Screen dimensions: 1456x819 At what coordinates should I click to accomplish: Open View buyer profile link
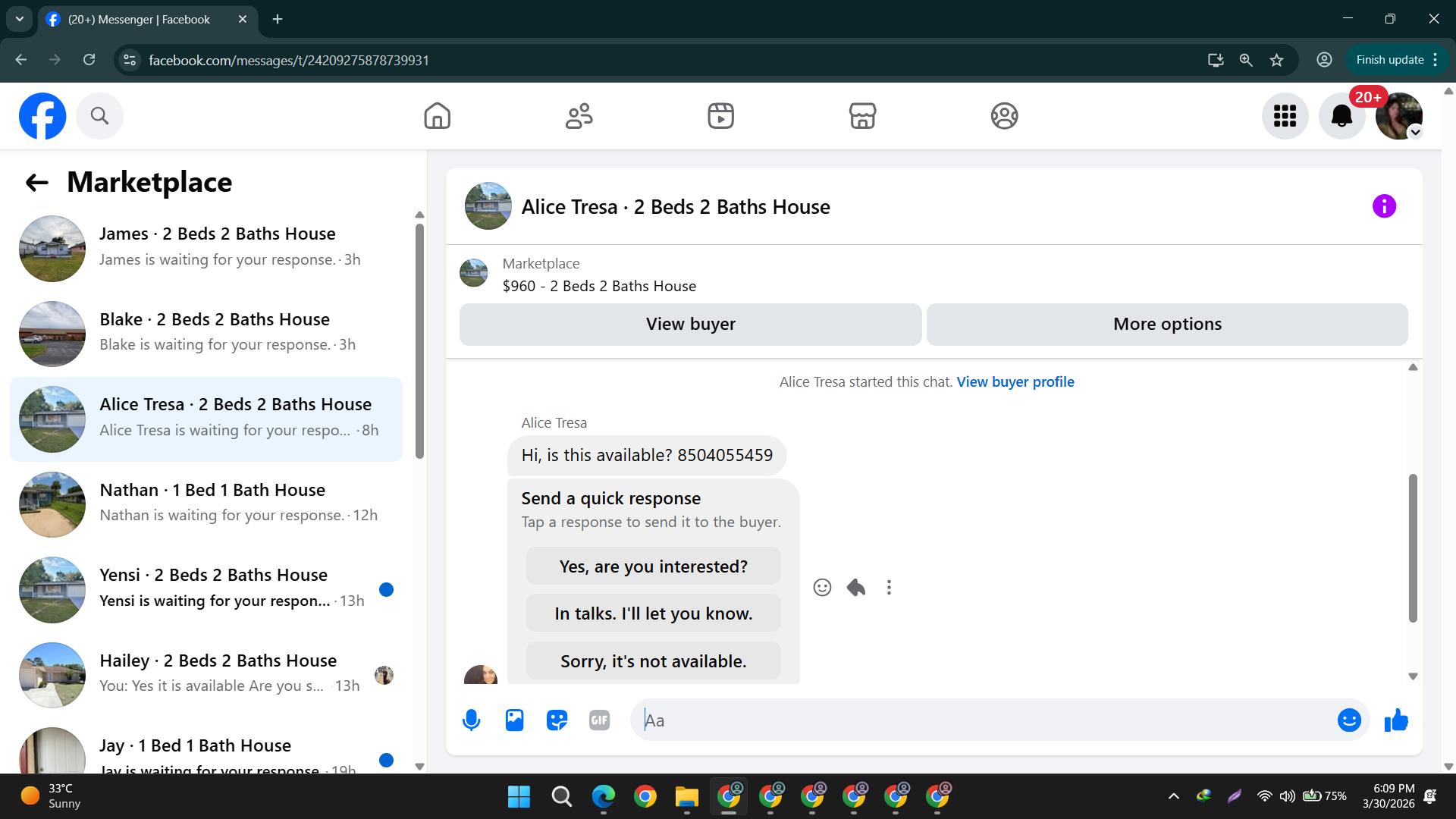click(x=1015, y=382)
